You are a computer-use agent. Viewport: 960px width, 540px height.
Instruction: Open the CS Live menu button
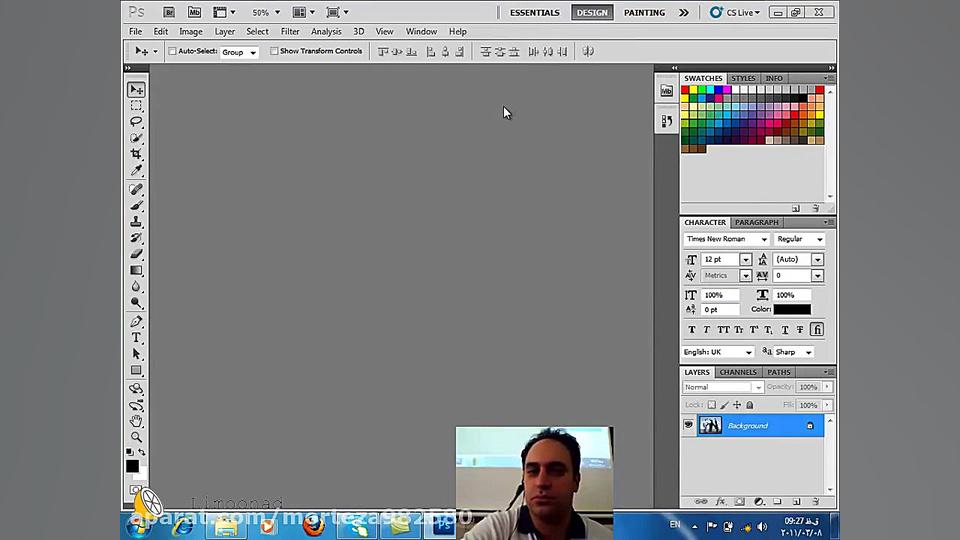pyautogui.click(x=735, y=12)
